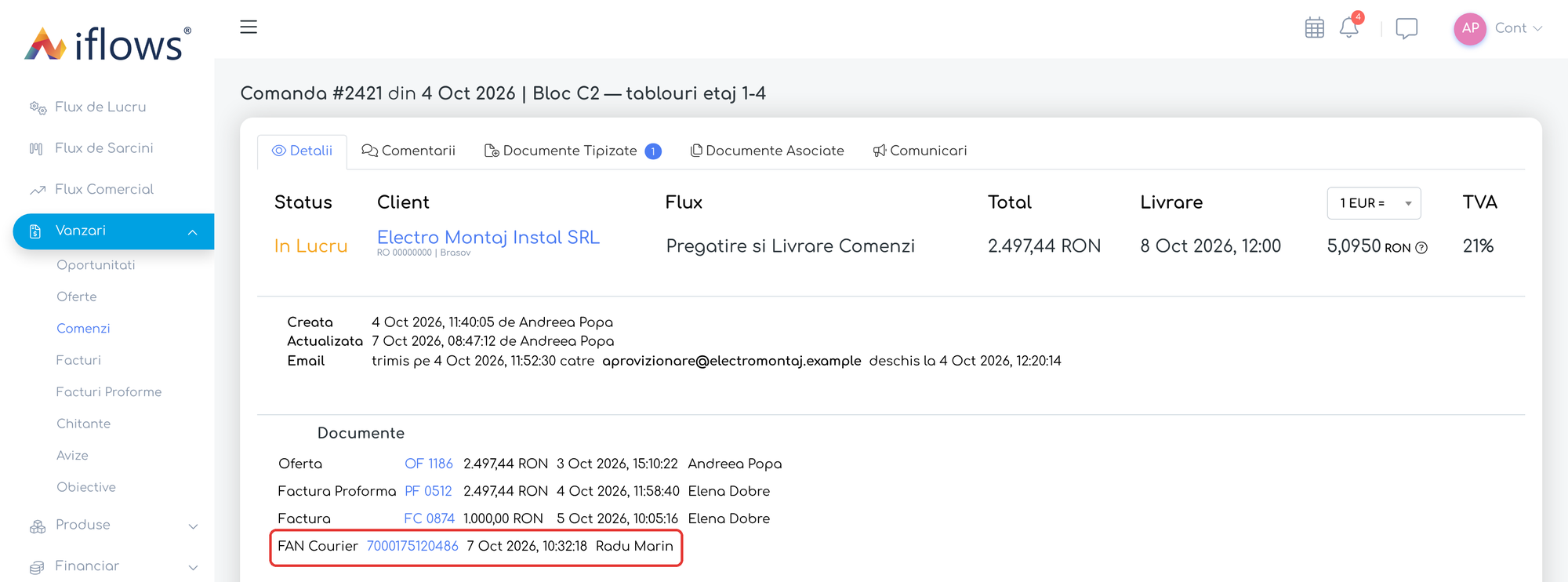1568x582 pixels.
Task: Open invoice FC 0874 link
Action: click(x=429, y=518)
